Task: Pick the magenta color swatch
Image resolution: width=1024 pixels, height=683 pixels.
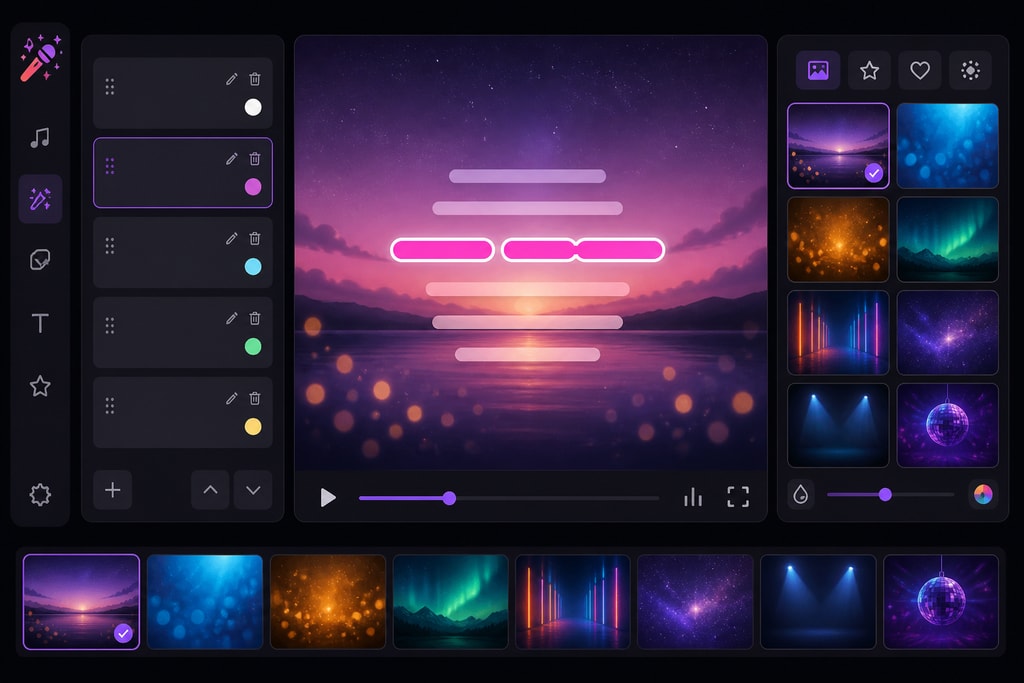Action: pos(253,187)
